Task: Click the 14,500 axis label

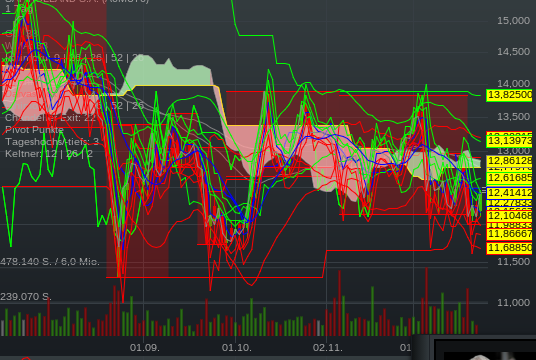Action: [x=513, y=52]
